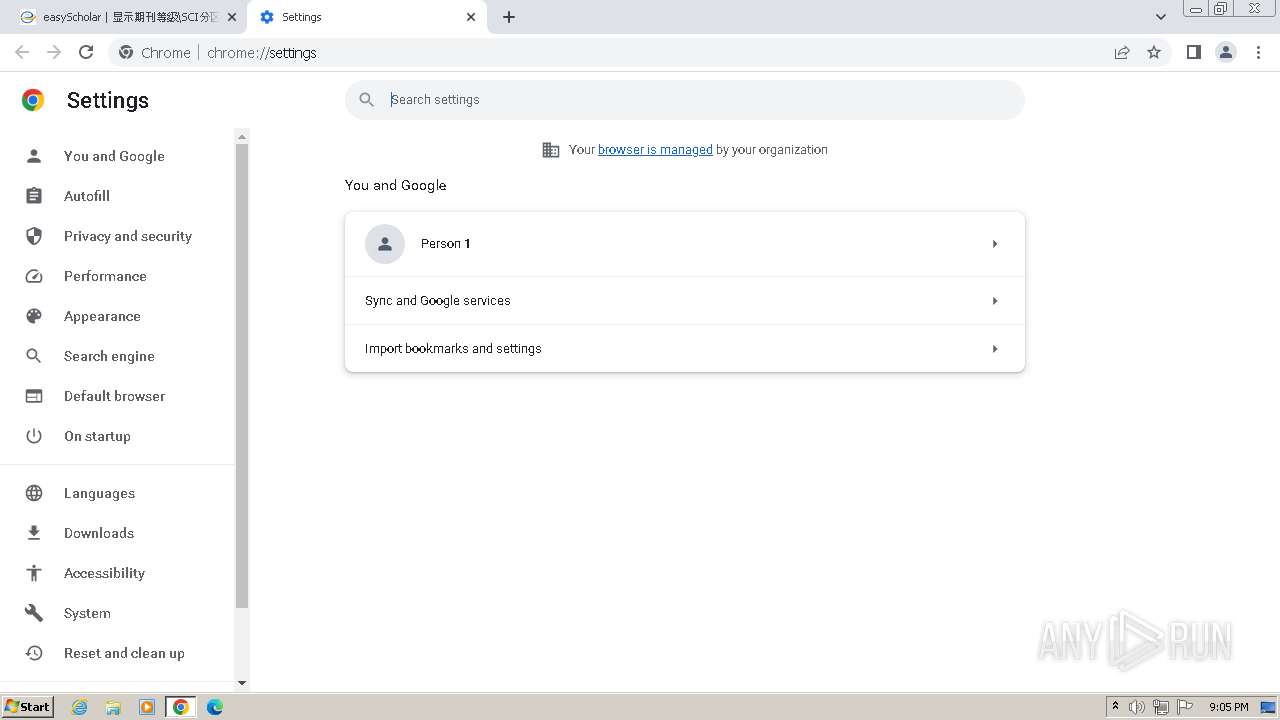Open Chrome's three-dot menu

coord(1259,52)
